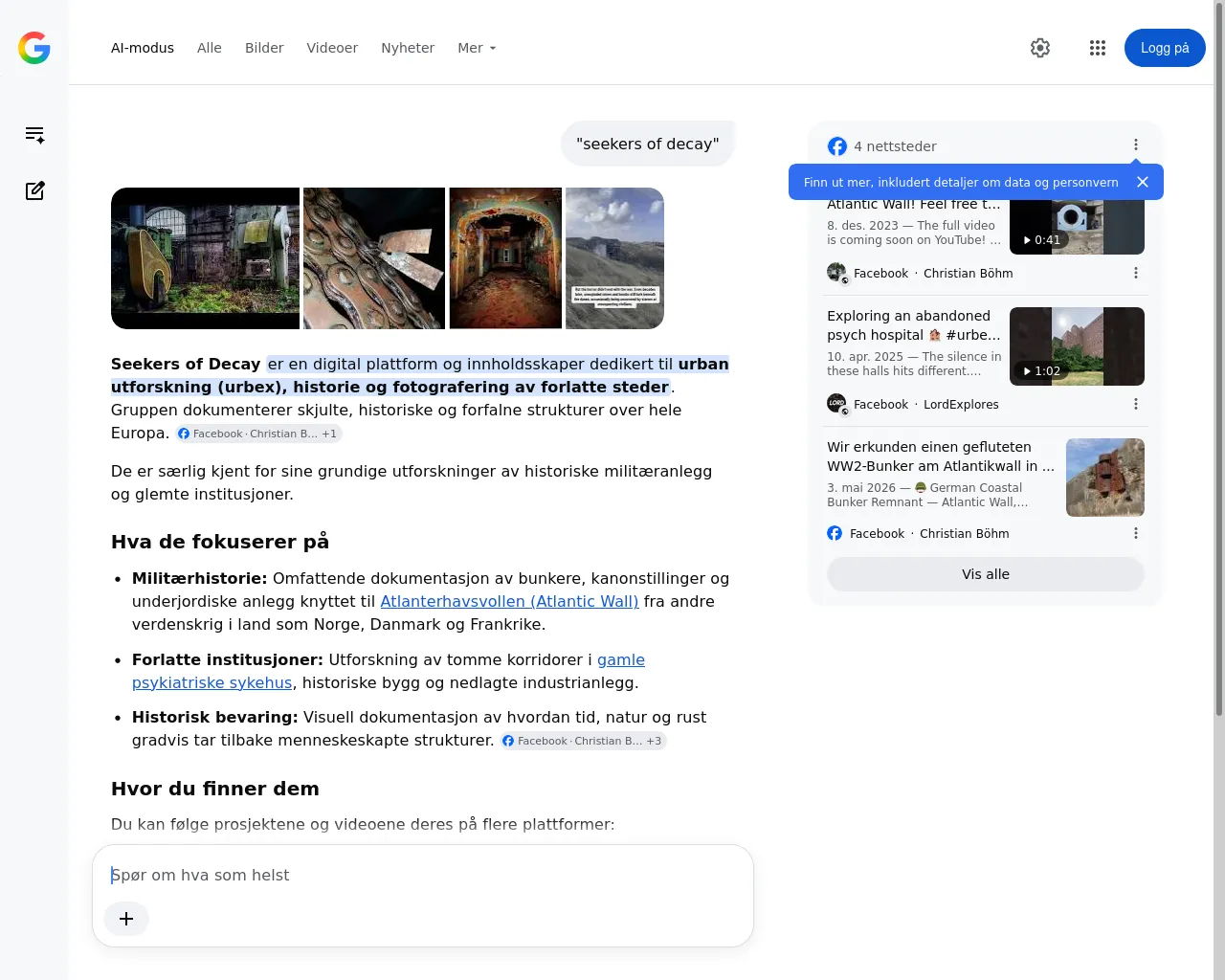Open the Google apps grid icon
The width and height of the screenshot is (1225, 980).
click(1098, 48)
